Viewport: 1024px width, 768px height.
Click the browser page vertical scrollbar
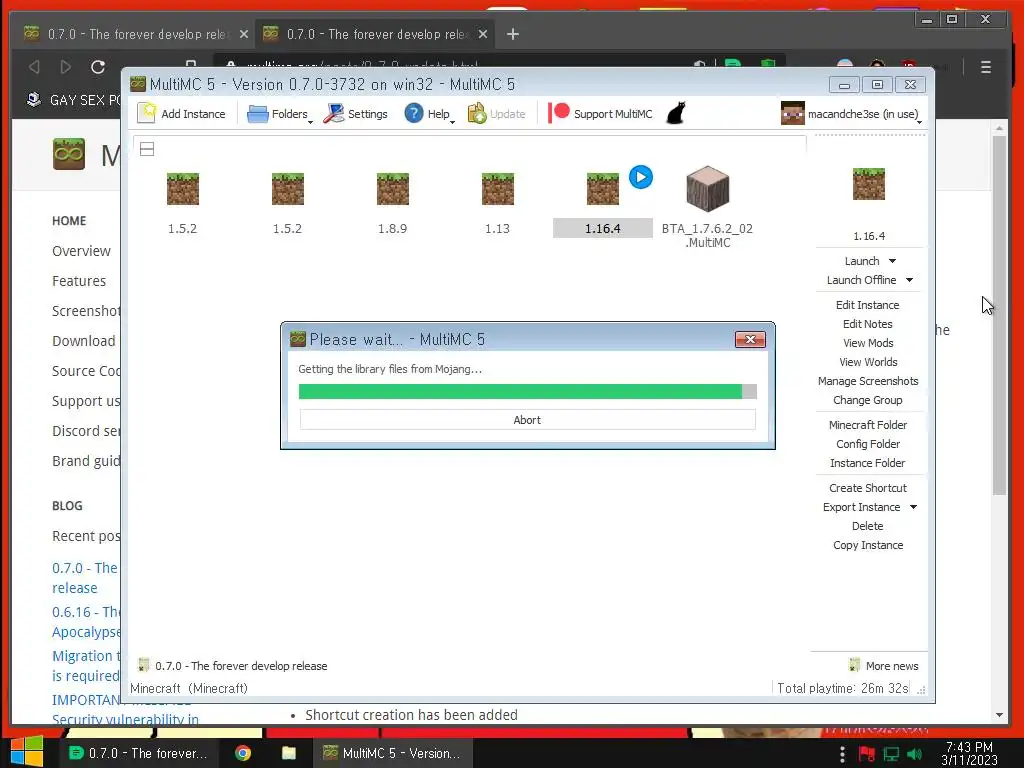(999, 315)
